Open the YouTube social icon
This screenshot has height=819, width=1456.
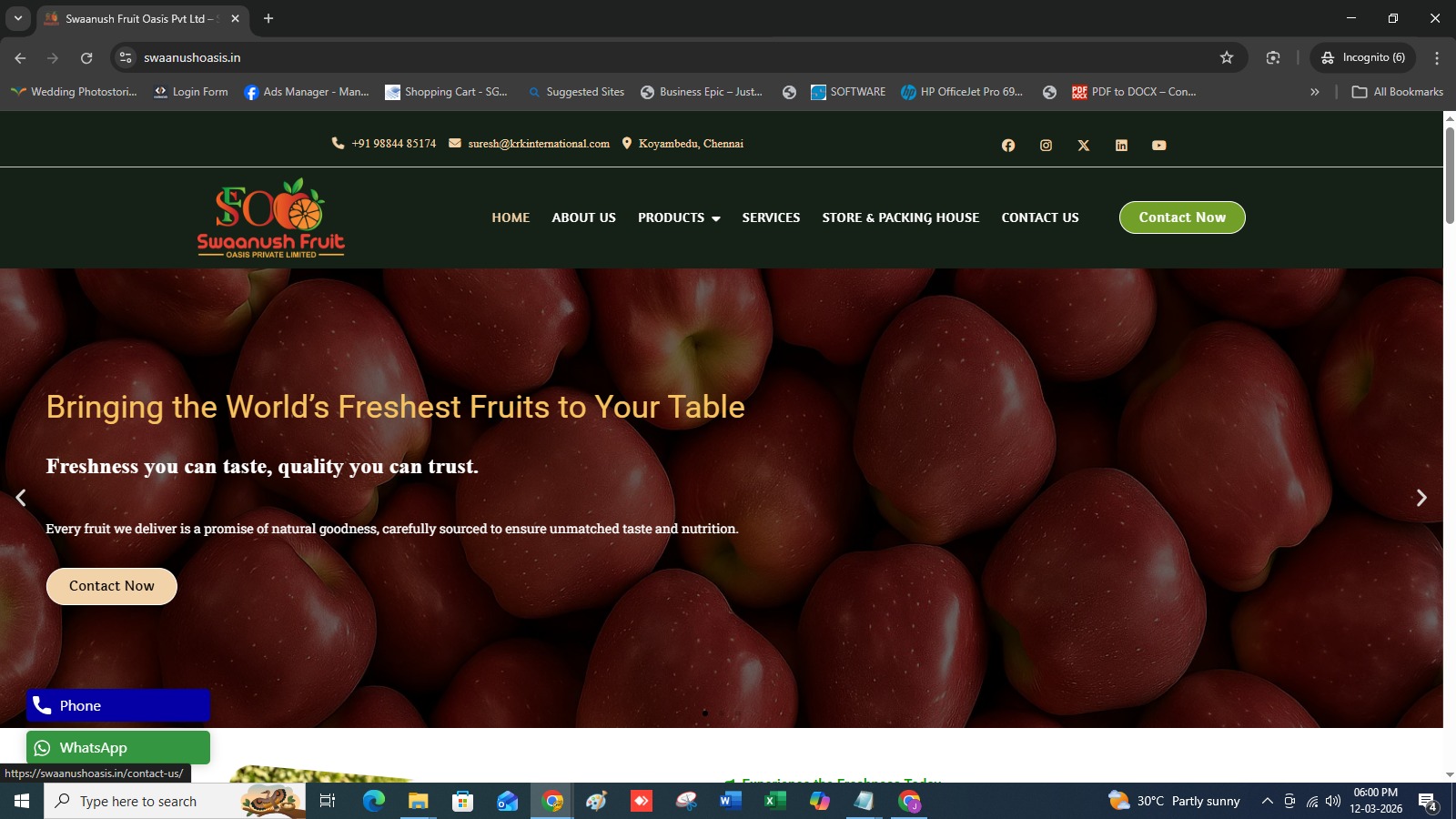[1158, 146]
